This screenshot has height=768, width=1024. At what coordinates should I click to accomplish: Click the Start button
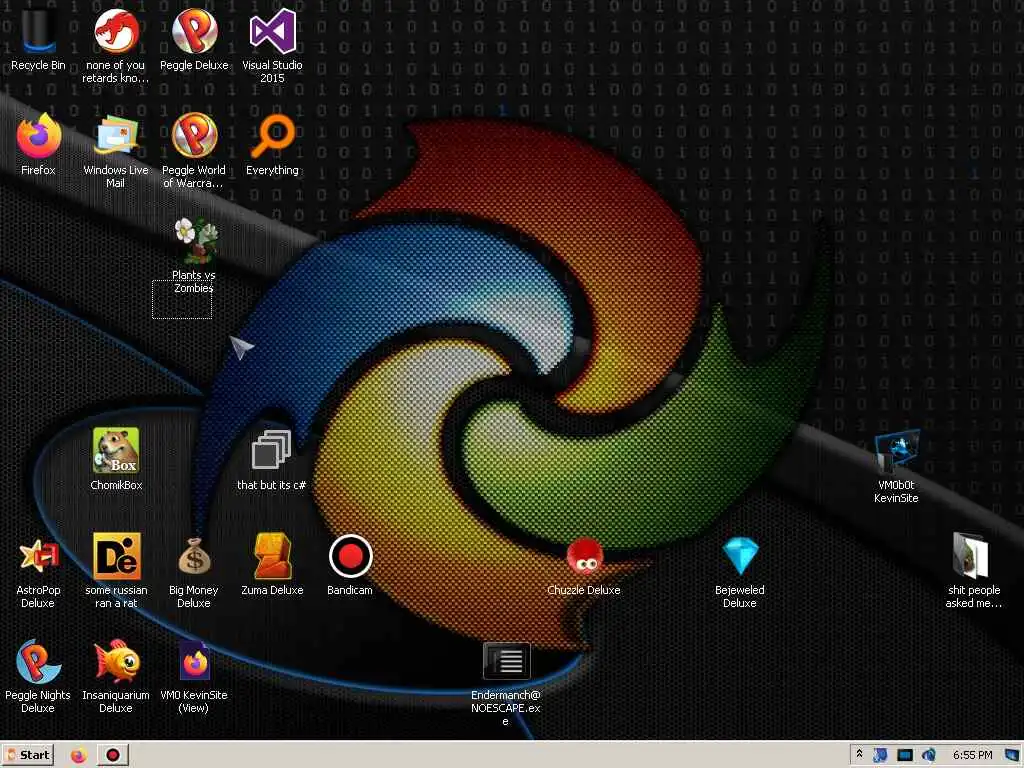pos(28,755)
